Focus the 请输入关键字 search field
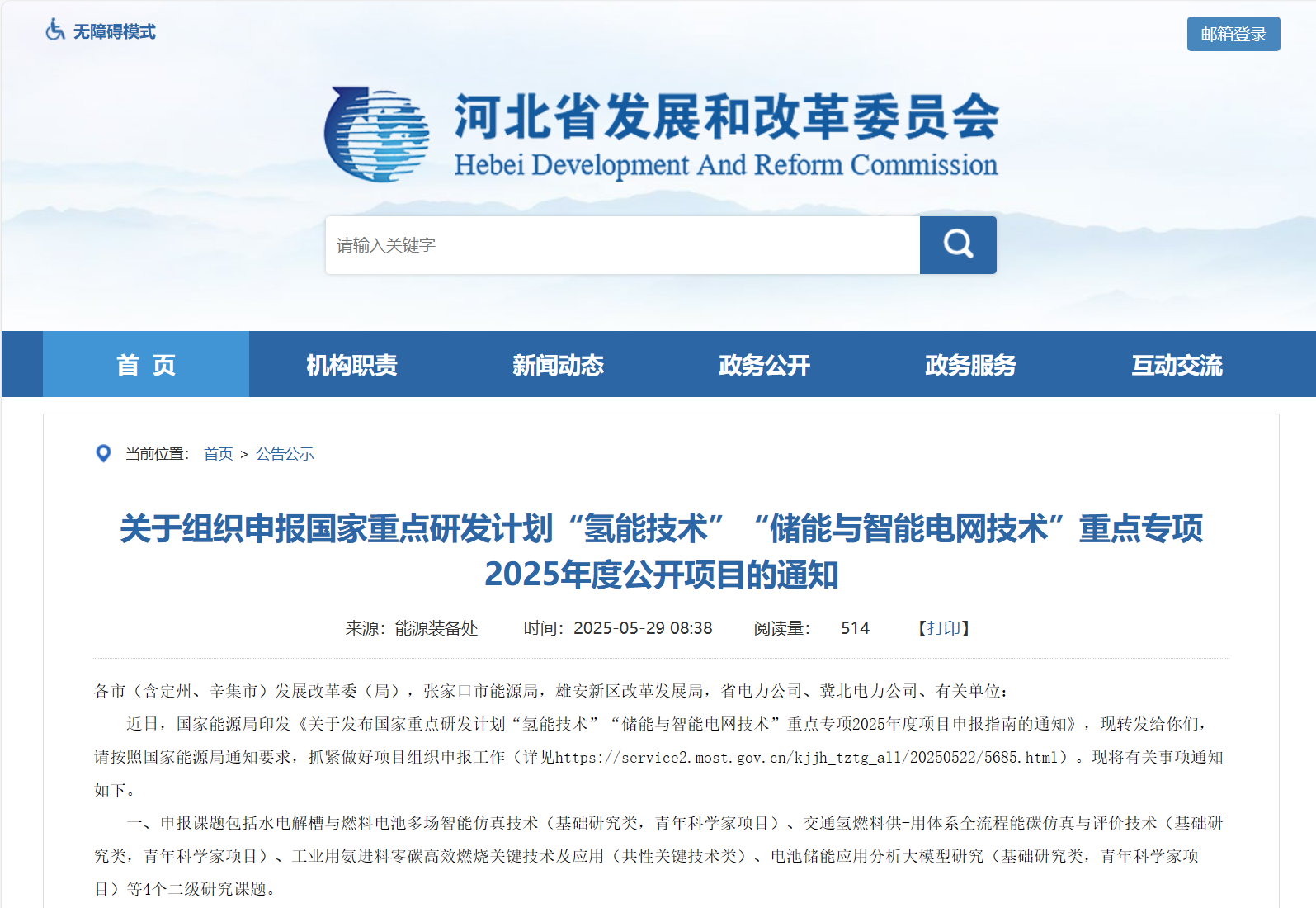1316x908 pixels. [x=622, y=245]
